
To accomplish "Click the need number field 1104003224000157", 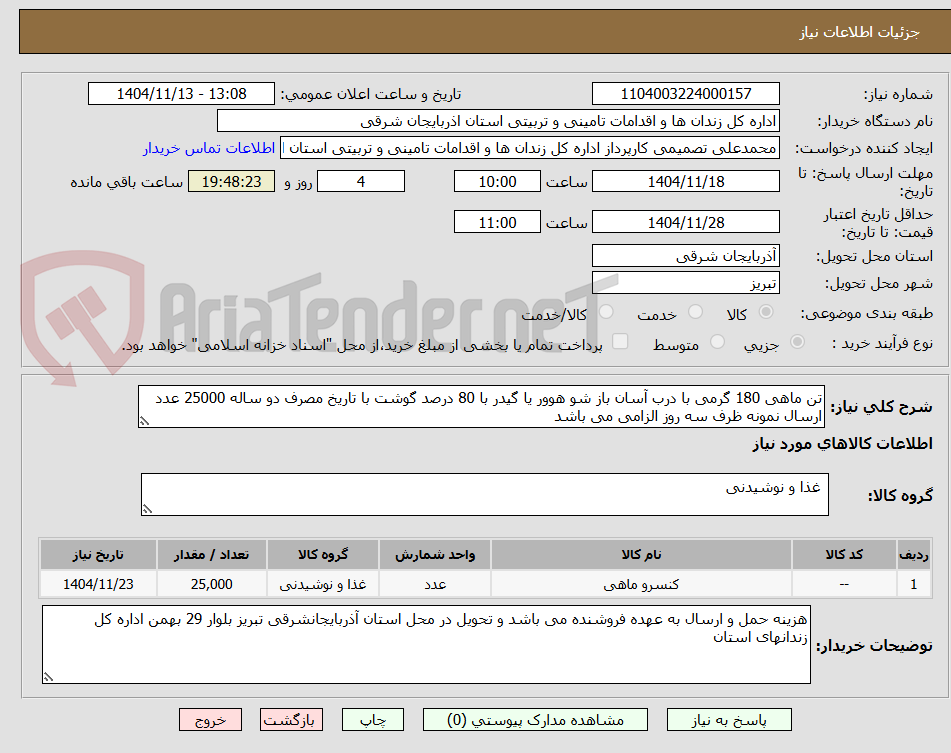I will coord(685,94).
